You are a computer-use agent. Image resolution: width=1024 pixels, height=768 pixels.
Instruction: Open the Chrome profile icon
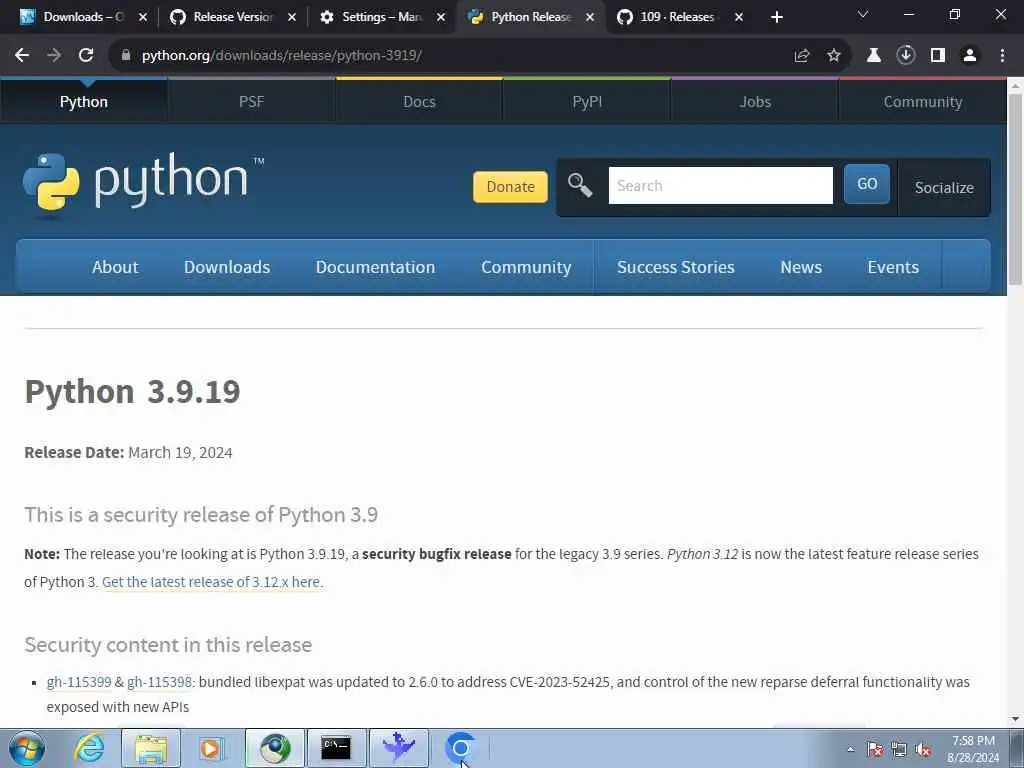(x=970, y=56)
